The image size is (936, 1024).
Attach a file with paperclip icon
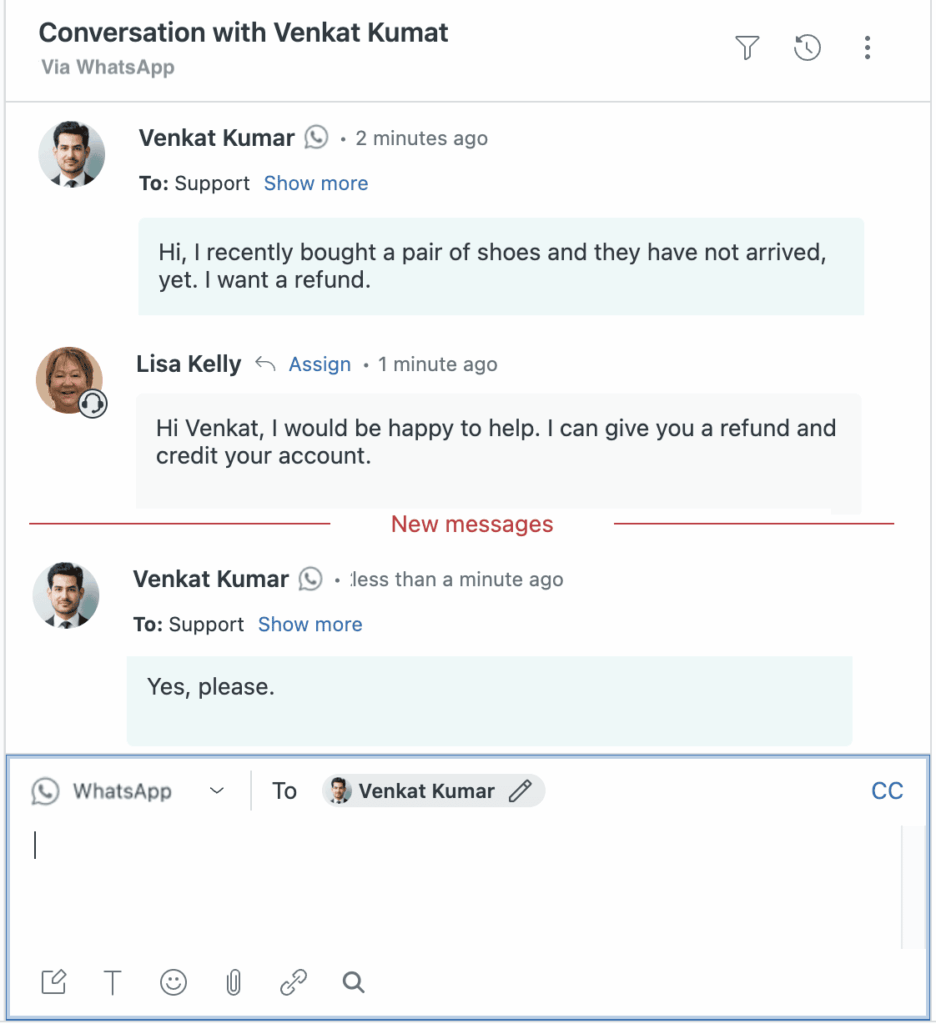pos(233,983)
